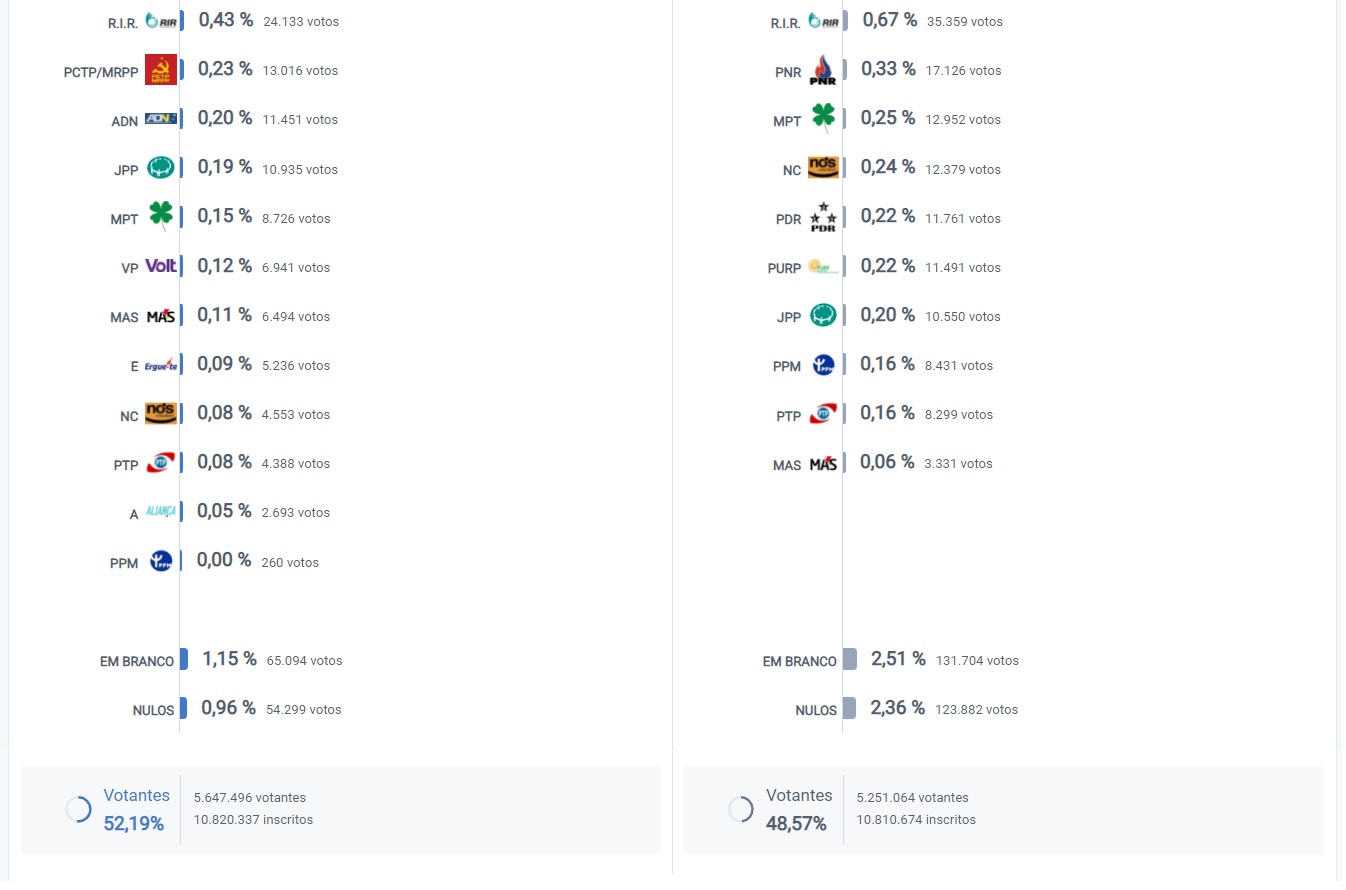Click the blue EM BRANCO 1,15 % bar
This screenshot has height=890, width=1346.
tap(184, 660)
